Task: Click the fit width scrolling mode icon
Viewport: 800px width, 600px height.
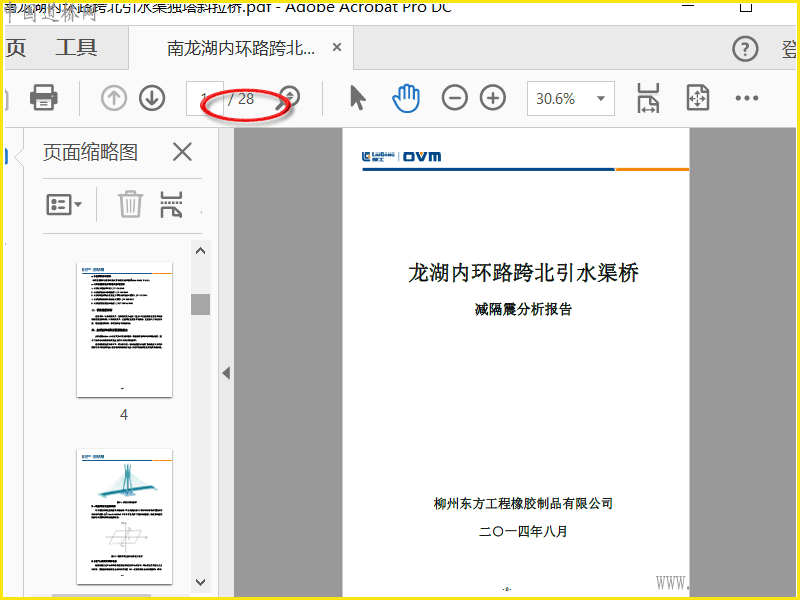Action: point(648,98)
